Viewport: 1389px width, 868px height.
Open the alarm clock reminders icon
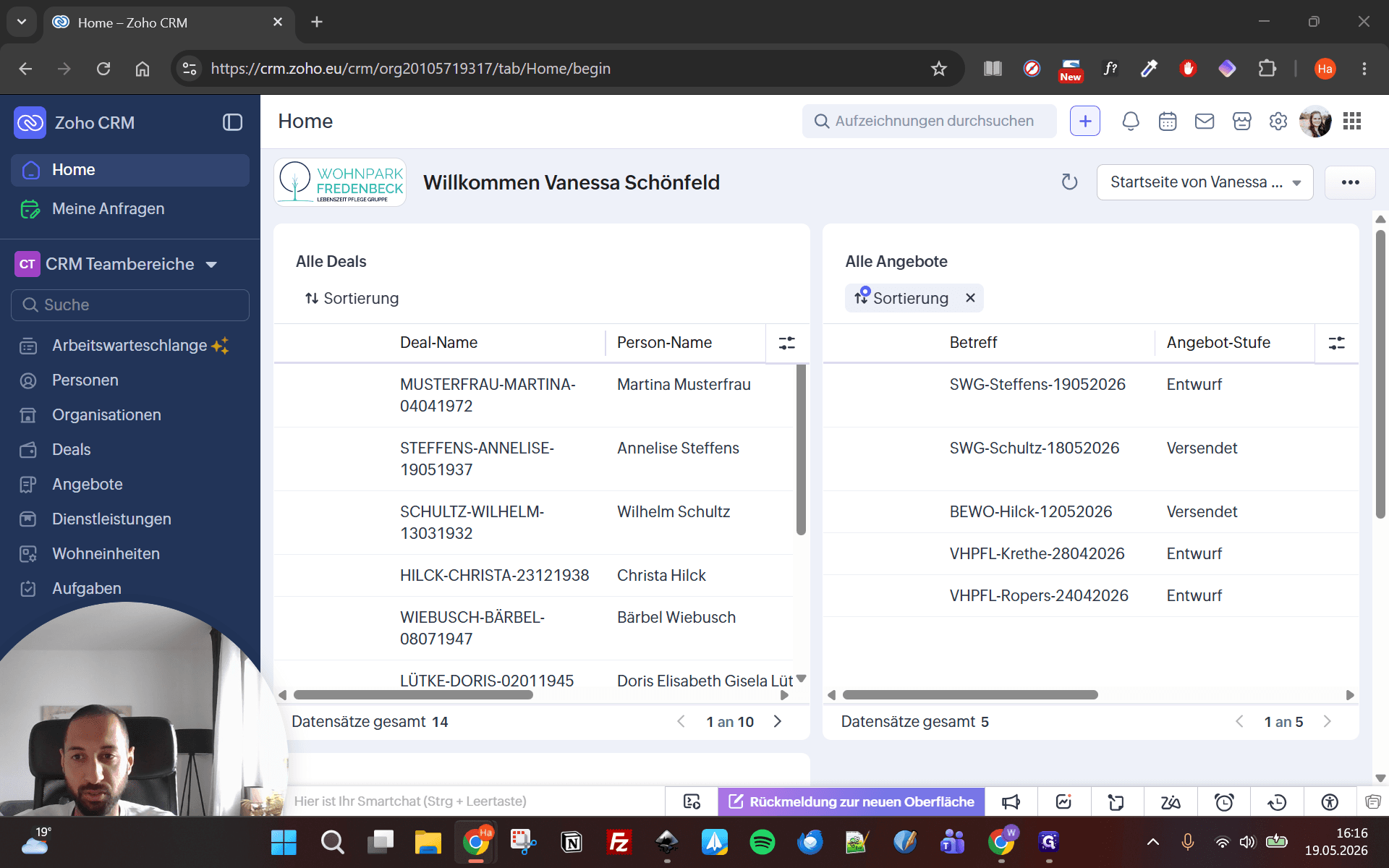pos(1224,801)
